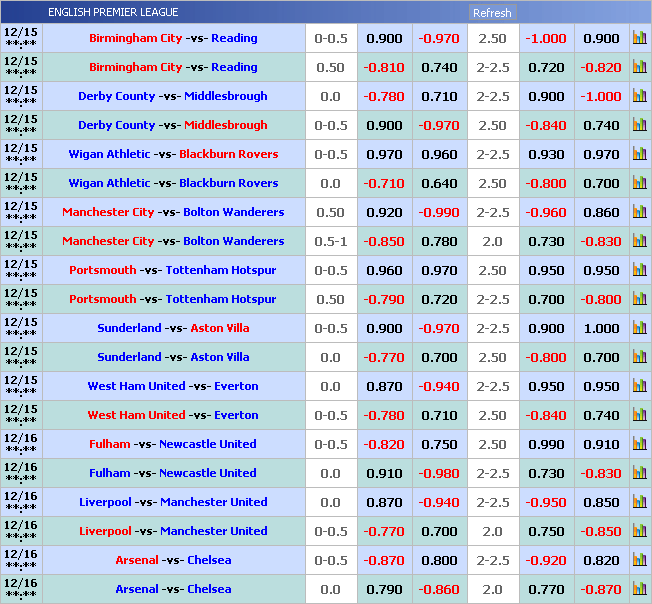This screenshot has height=604, width=652.
Task: Select the -0.990 odds for Manchester City-Bolton
Action: pyautogui.click(x=439, y=213)
